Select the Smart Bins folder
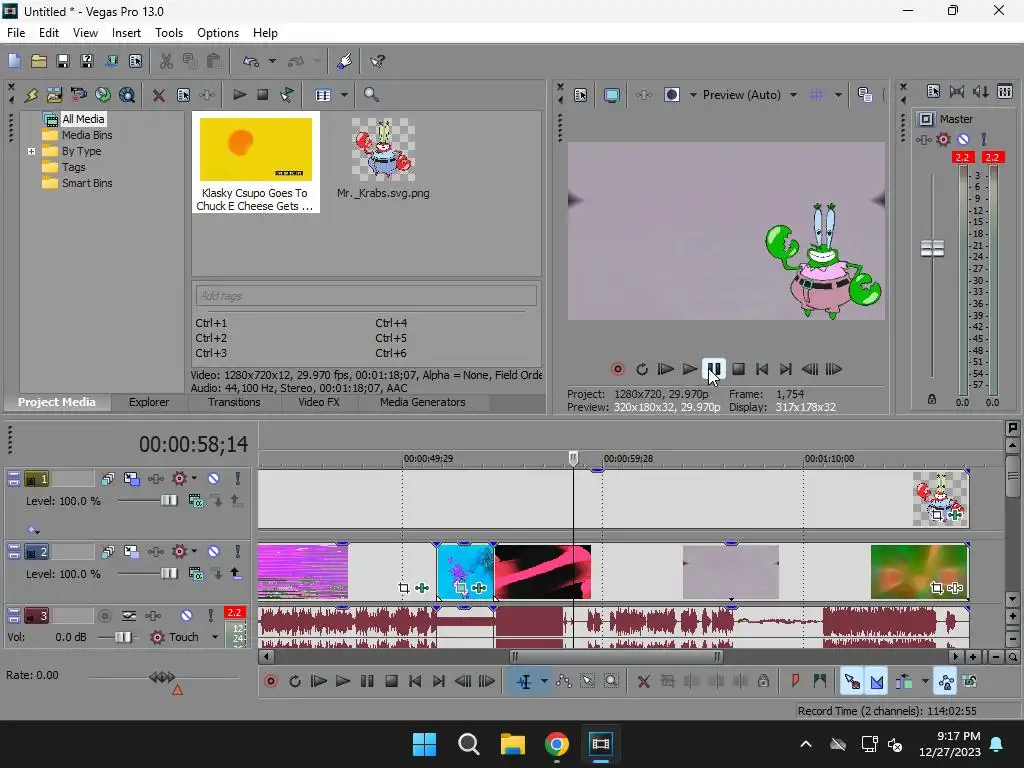This screenshot has height=768, width=1024. (x=87, y=184)
